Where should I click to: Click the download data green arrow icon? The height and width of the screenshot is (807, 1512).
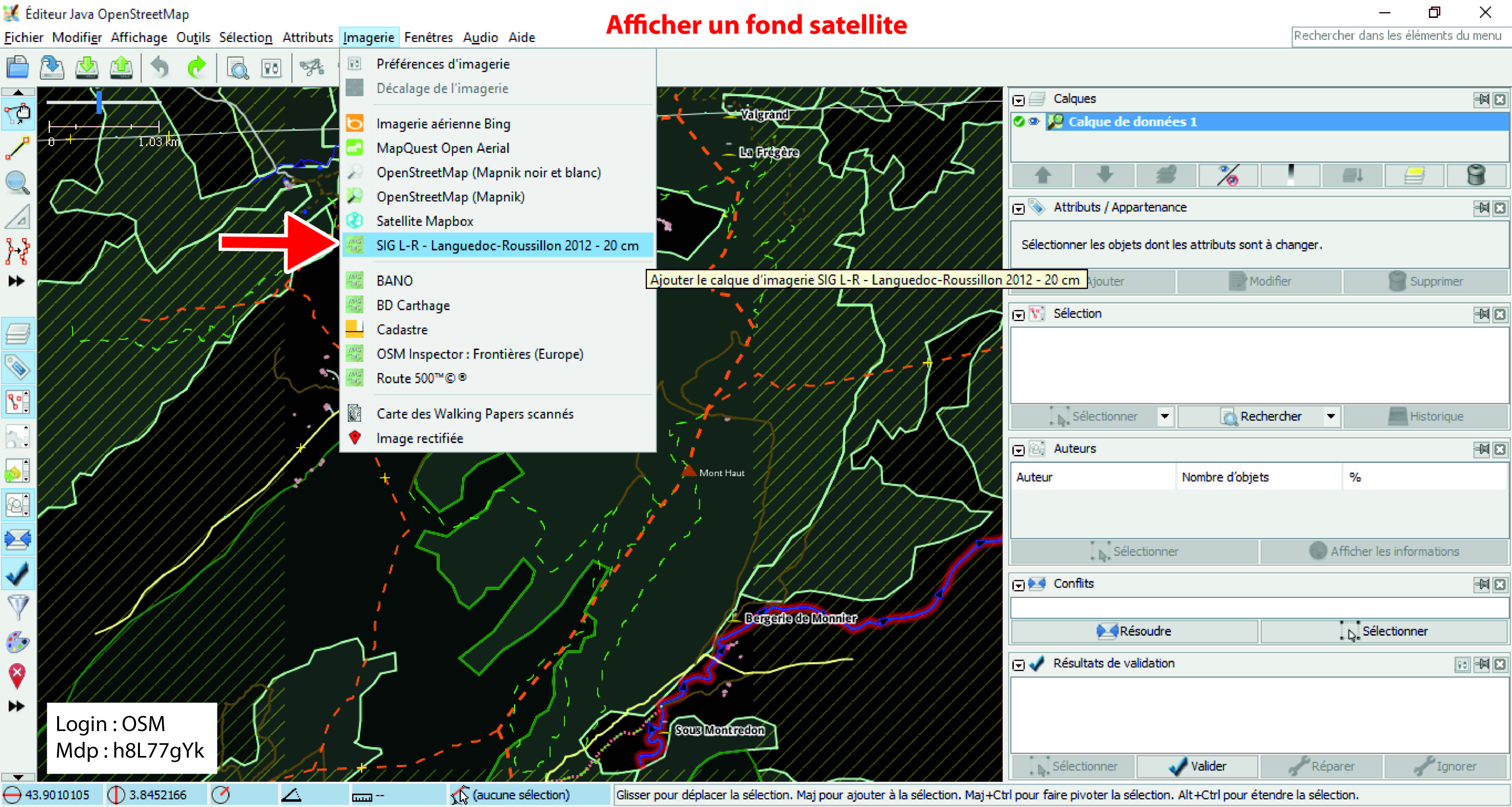coord(87,67)
